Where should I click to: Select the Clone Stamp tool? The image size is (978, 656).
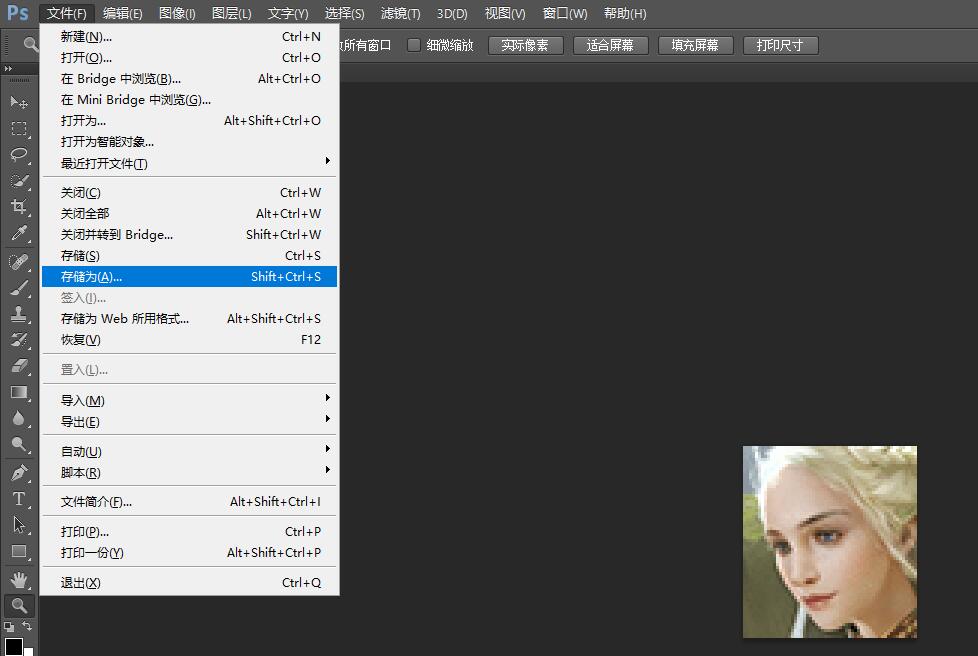[x=19, y=314]
